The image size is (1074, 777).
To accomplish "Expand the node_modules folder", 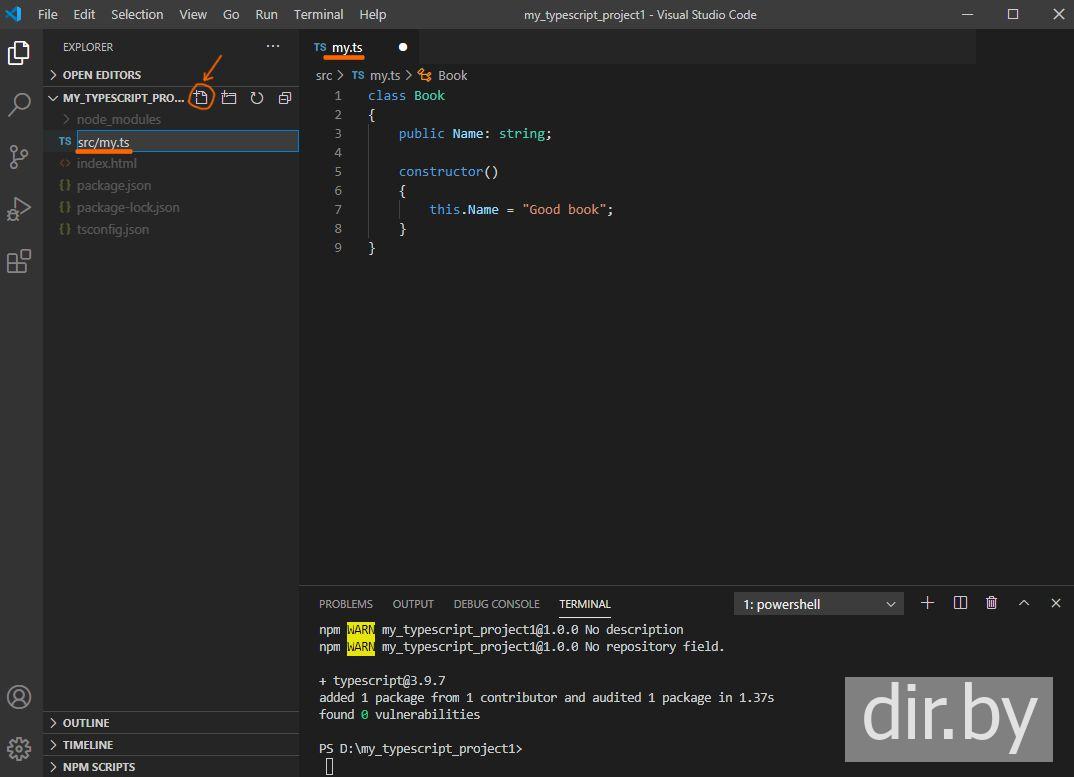I will click(118, 119).
